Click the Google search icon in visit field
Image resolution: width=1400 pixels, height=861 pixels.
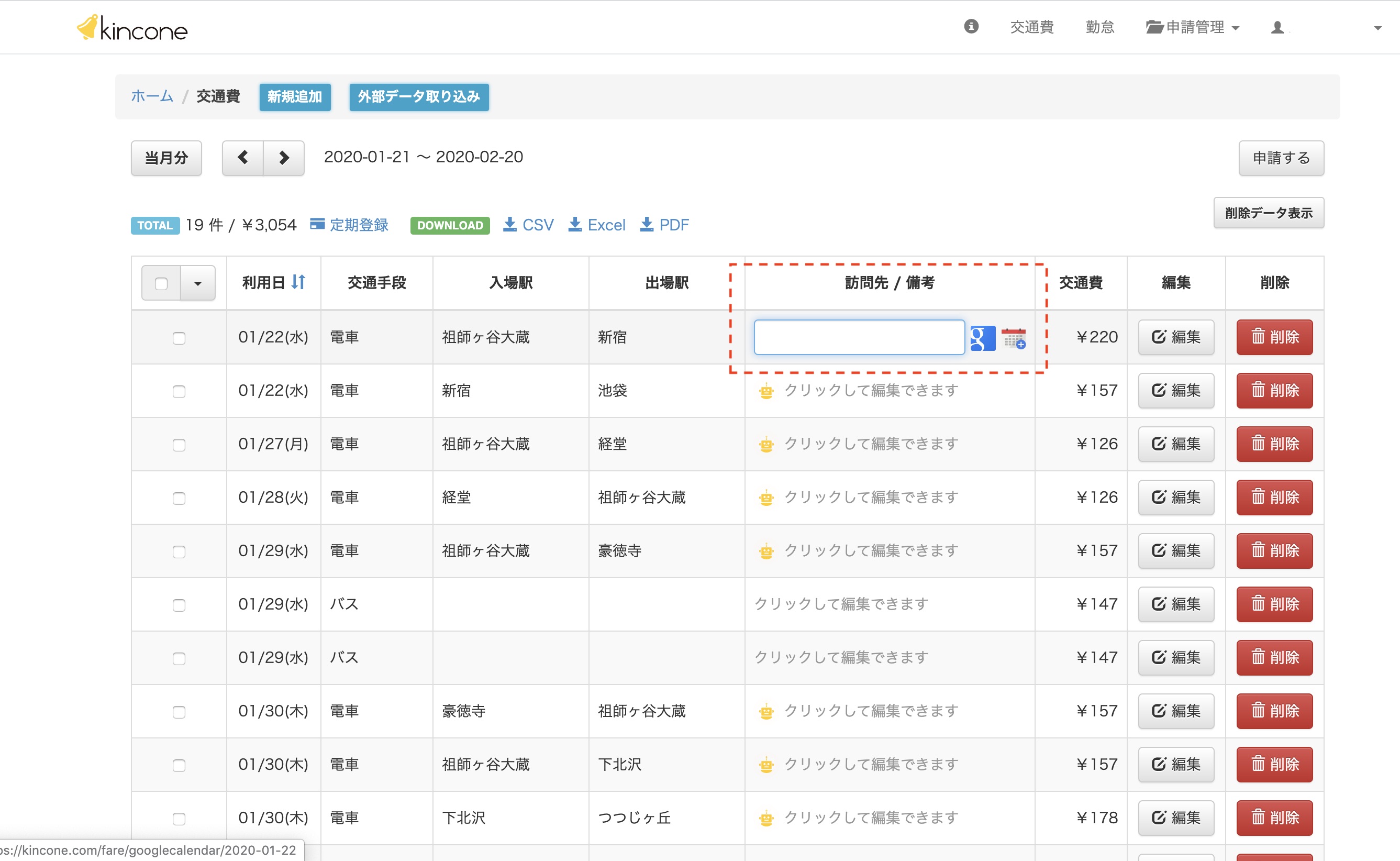click(983, 338)
